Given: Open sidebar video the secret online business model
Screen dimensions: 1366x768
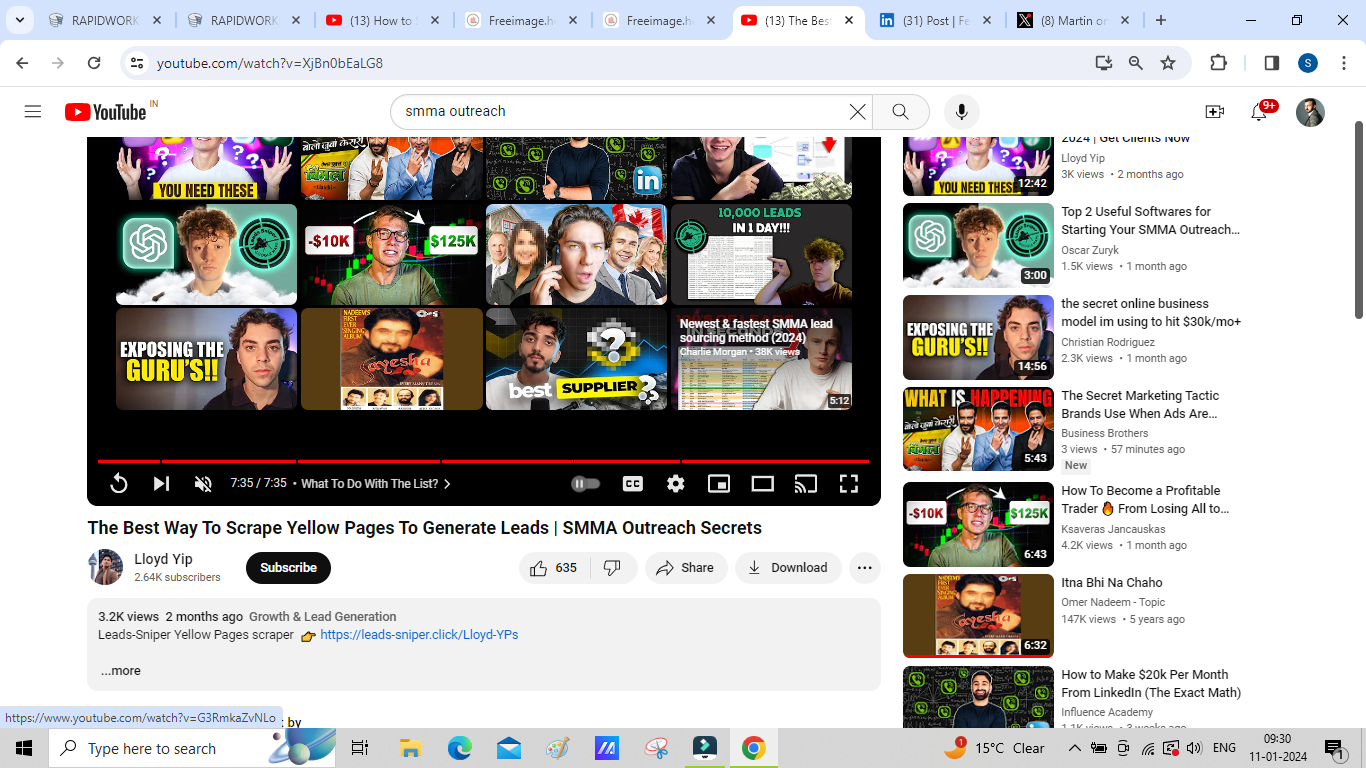Looking at the screenshot, I should 1150,313.
